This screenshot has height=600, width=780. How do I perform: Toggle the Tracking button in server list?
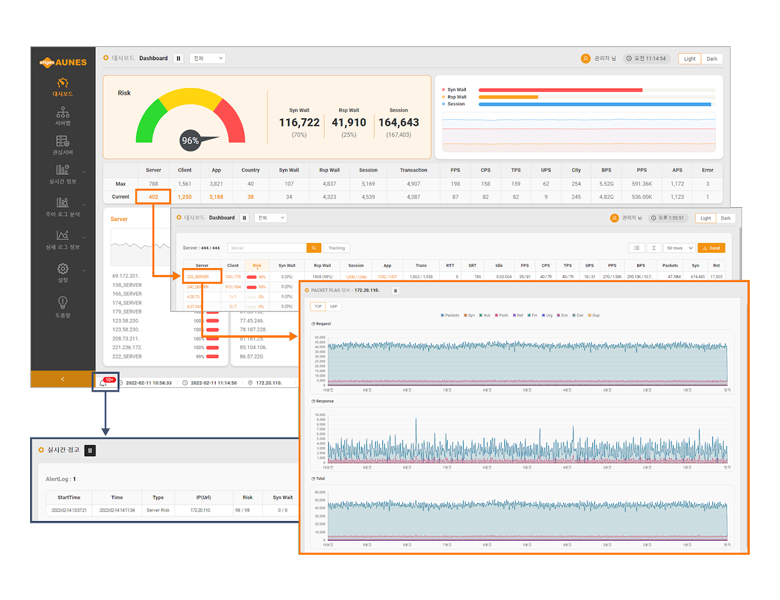pos(337,248)
